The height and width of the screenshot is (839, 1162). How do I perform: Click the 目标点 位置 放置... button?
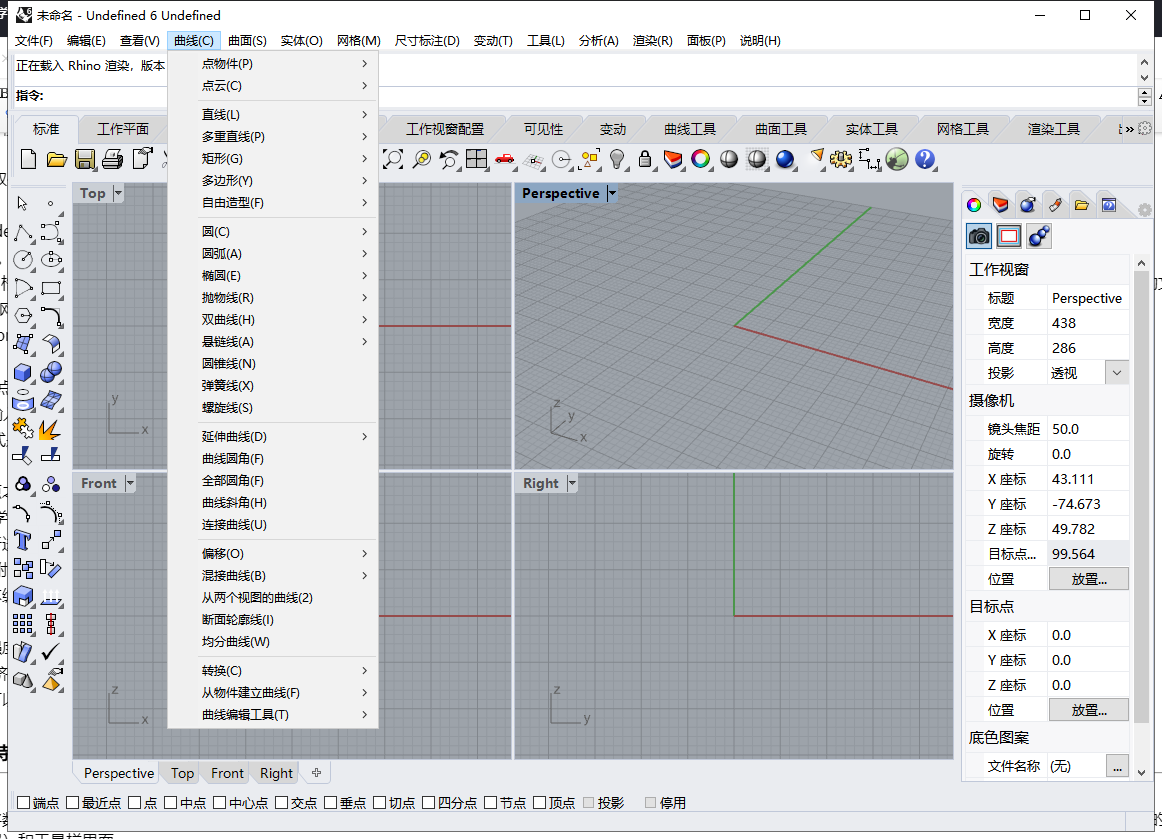point(1089,710)
